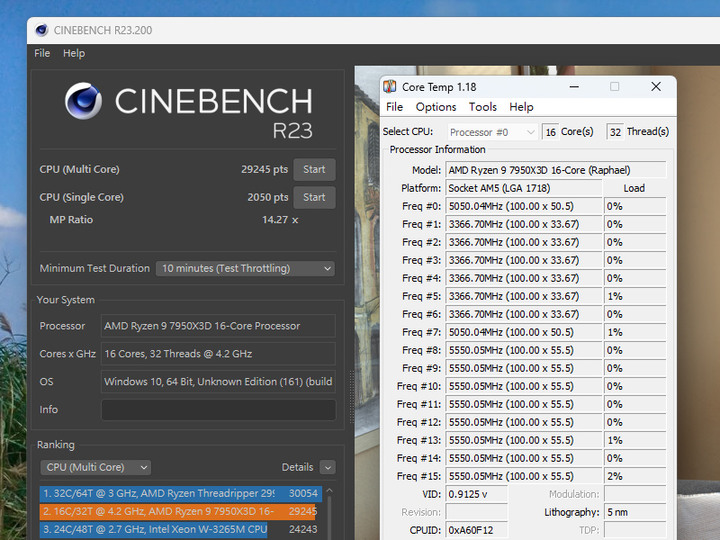Click the Freq #7 frequency value
720x540 pixels.
click(523, 332)
